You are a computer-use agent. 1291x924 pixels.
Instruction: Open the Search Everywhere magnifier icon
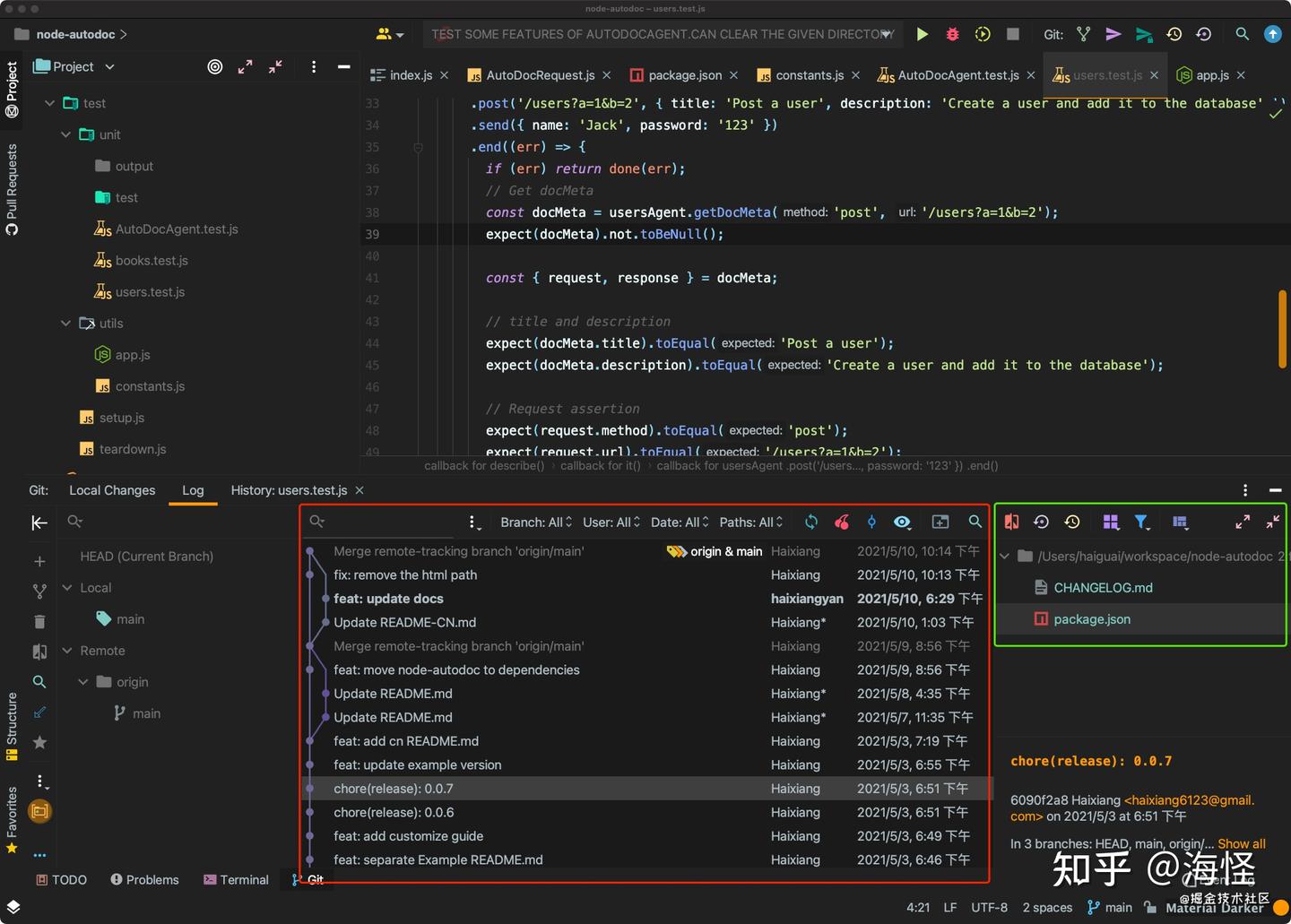point(1242,34)
